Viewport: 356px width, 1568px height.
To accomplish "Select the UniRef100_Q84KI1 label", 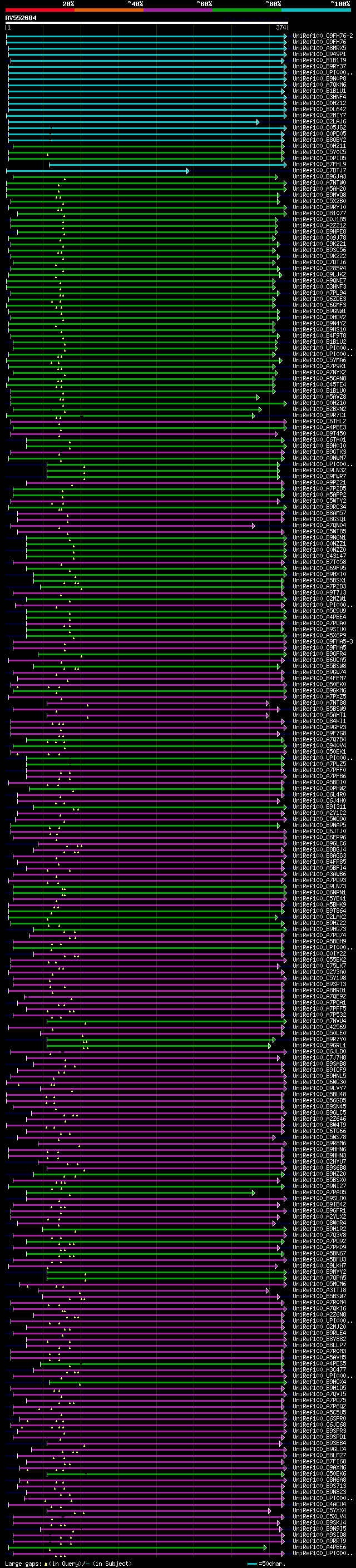I will tap(319, 721).
